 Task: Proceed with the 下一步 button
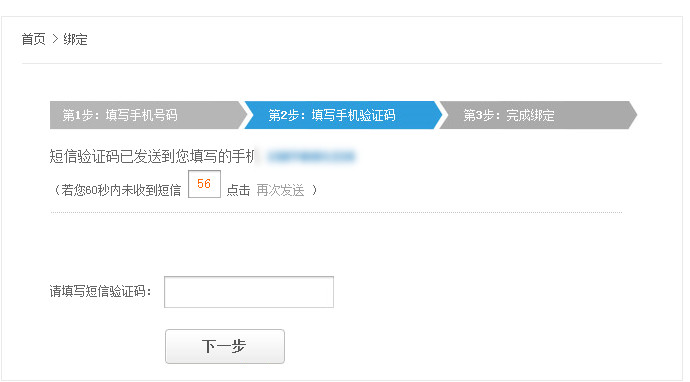click(x=225, y=346)
